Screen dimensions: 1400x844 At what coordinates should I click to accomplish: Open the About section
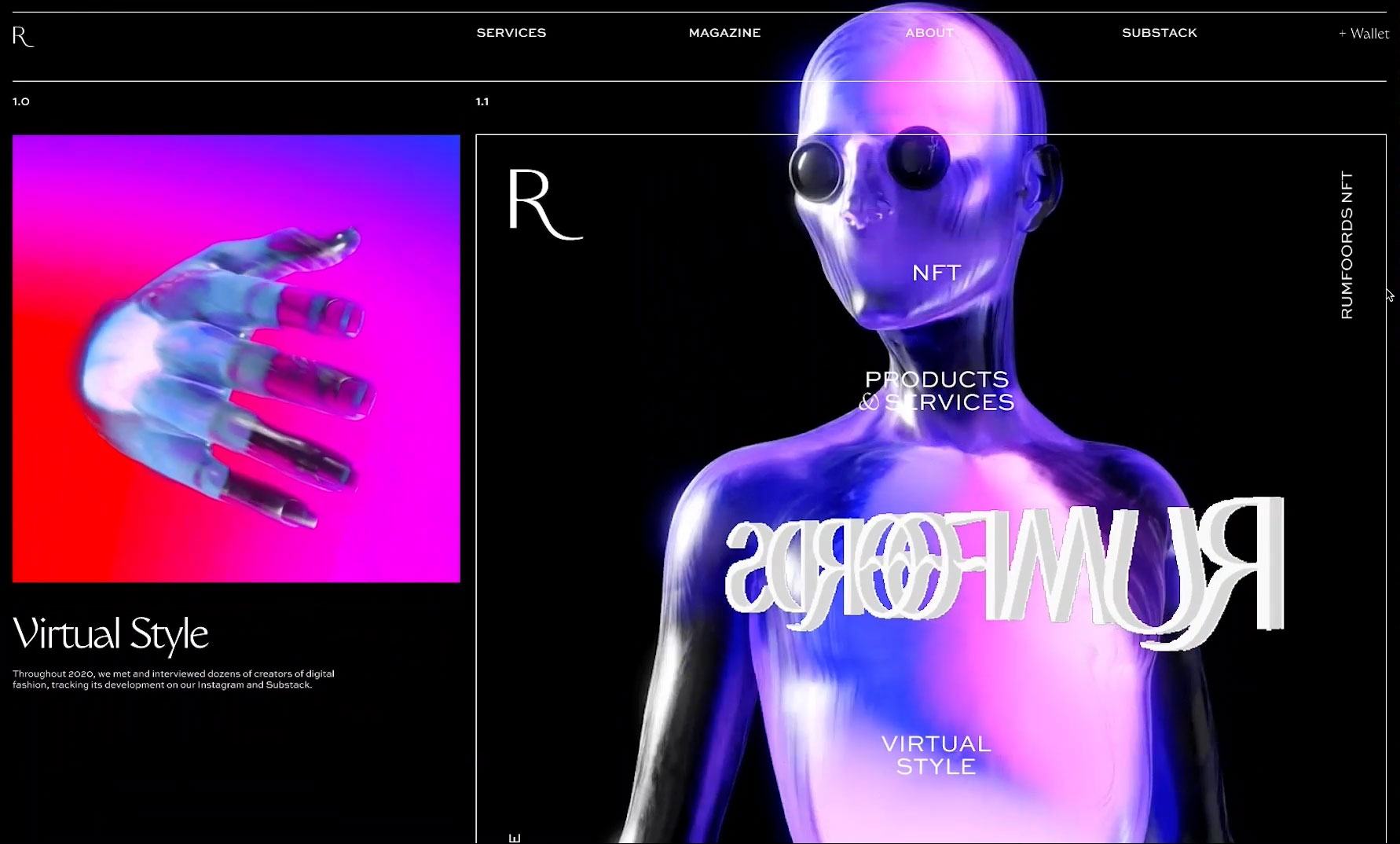[929, 33]
